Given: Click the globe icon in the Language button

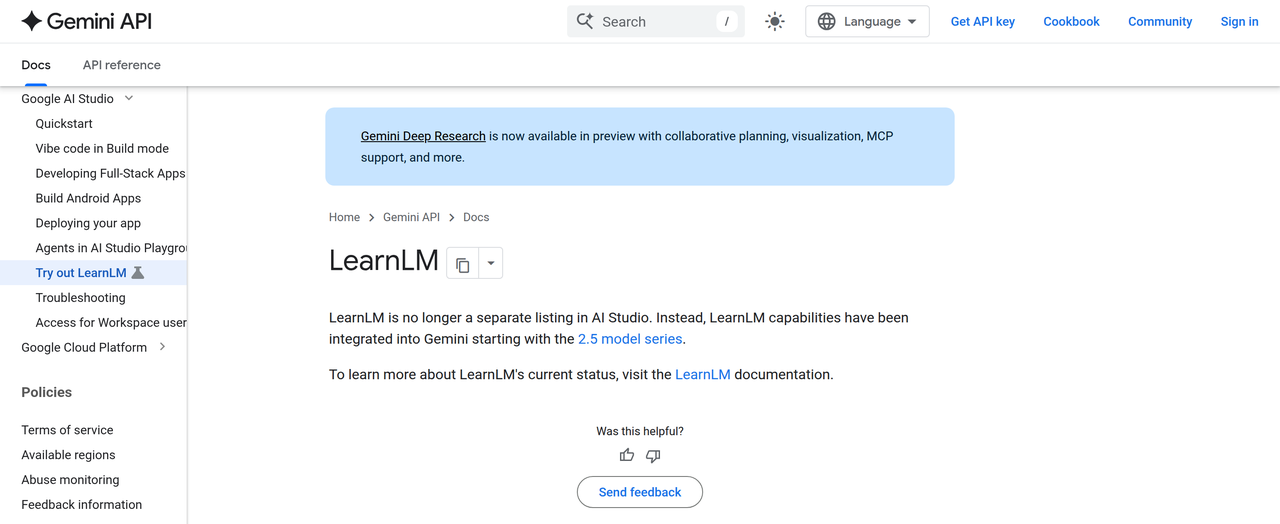Looking at the screenshot, I should click(x=827, y=21).
